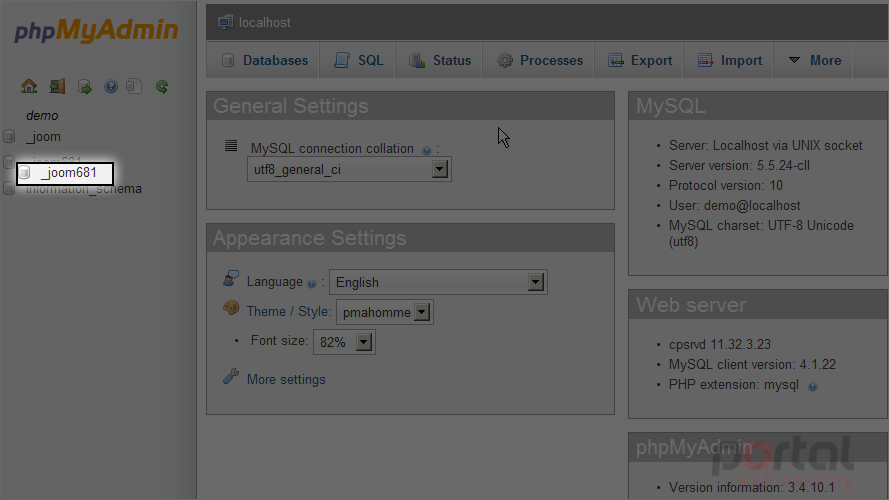Select the information_schema database
889x500 pixels.
(84, 189)
